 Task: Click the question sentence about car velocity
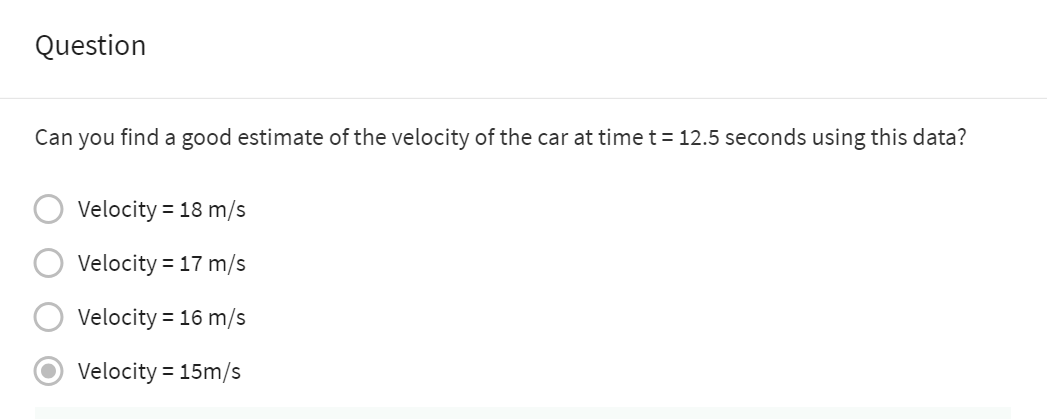click(x=500, y=138)
